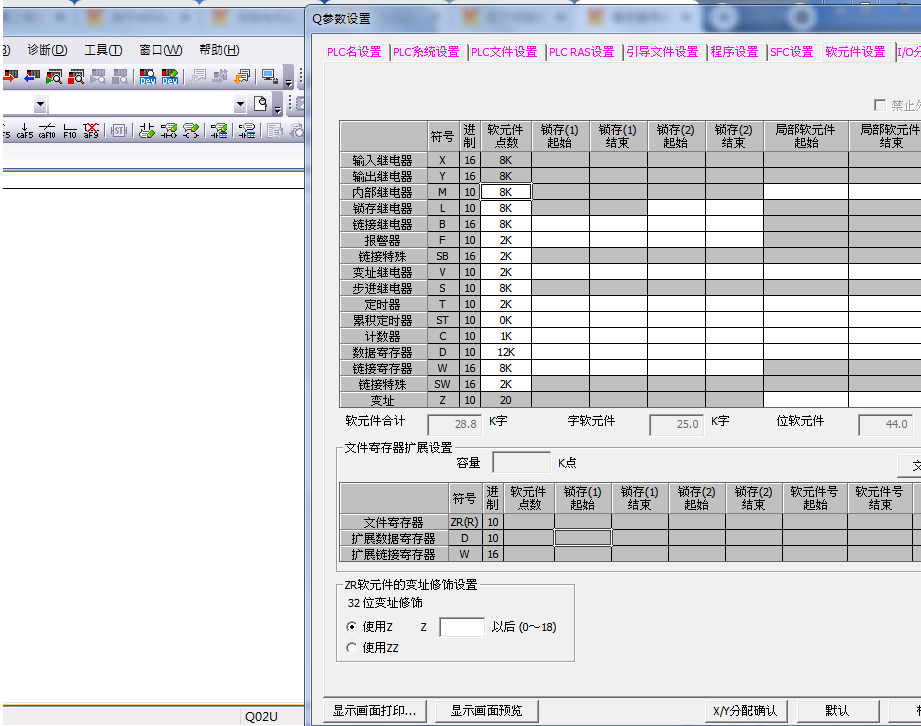Expand the wide toolbar combo box dropdown
This screenshot has height=726, width=921.
coord(240,104)
